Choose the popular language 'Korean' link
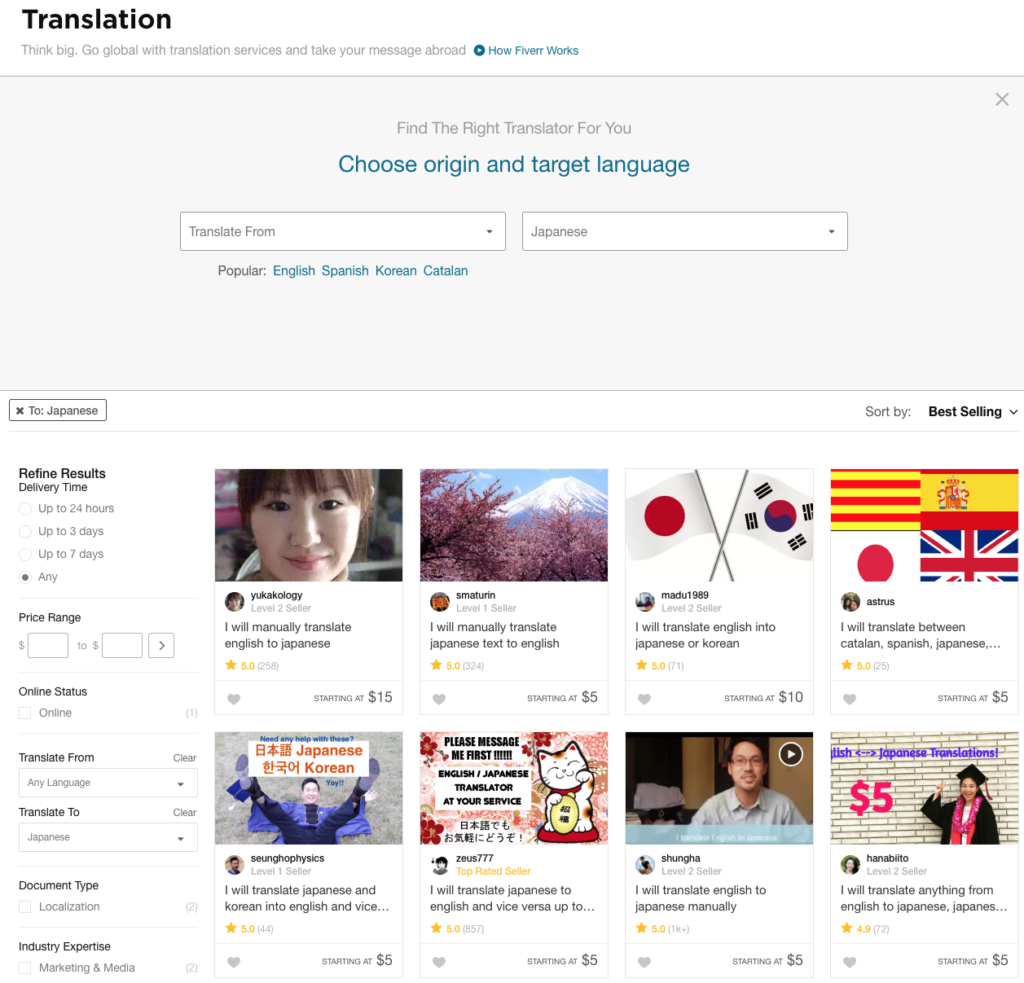This screenshot has height=983, width=1024. pos(396,271)
